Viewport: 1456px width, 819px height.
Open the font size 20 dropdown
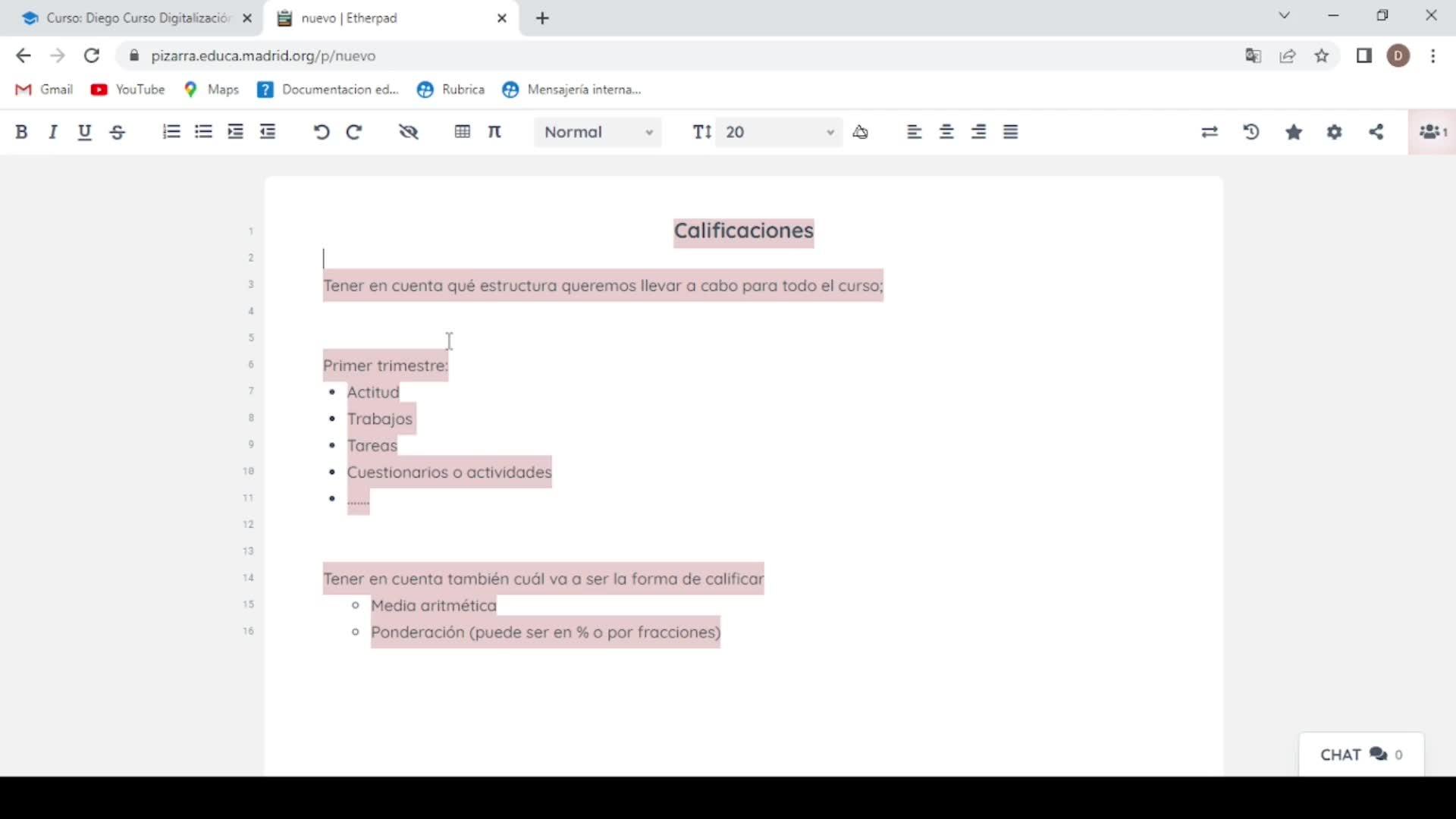[x=779, y=132]
